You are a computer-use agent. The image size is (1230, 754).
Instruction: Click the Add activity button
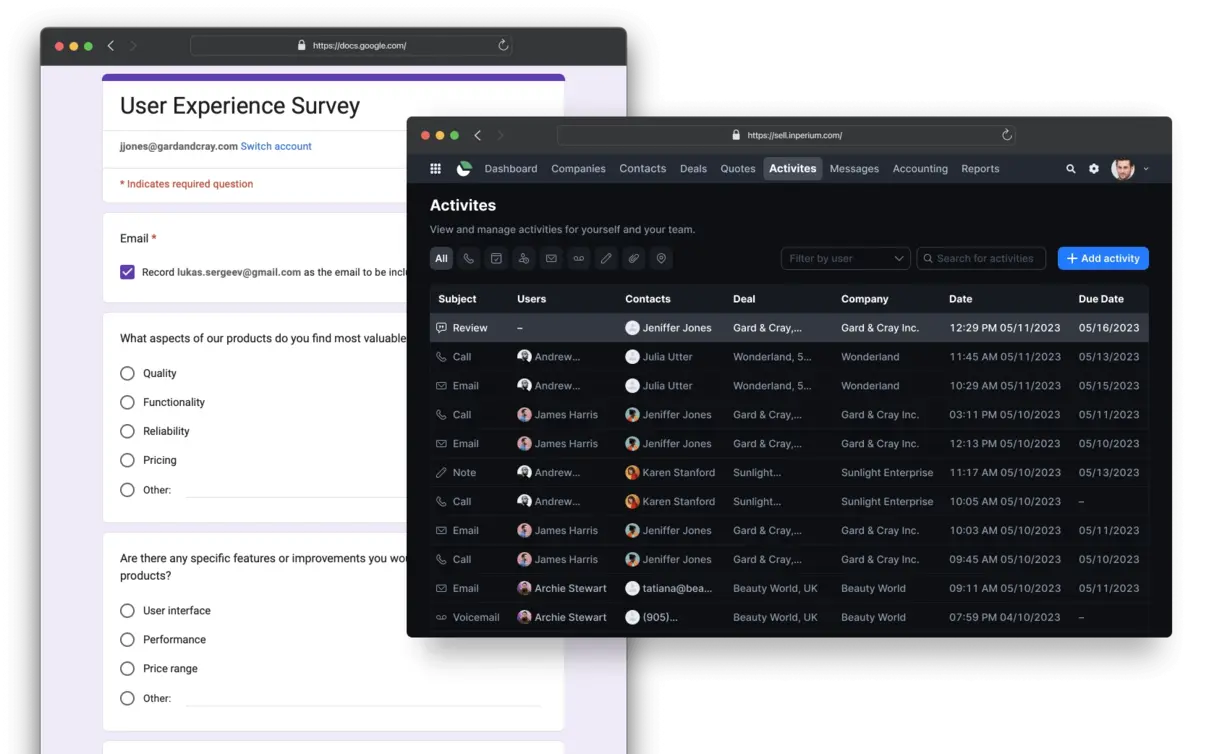point(1103,259)
